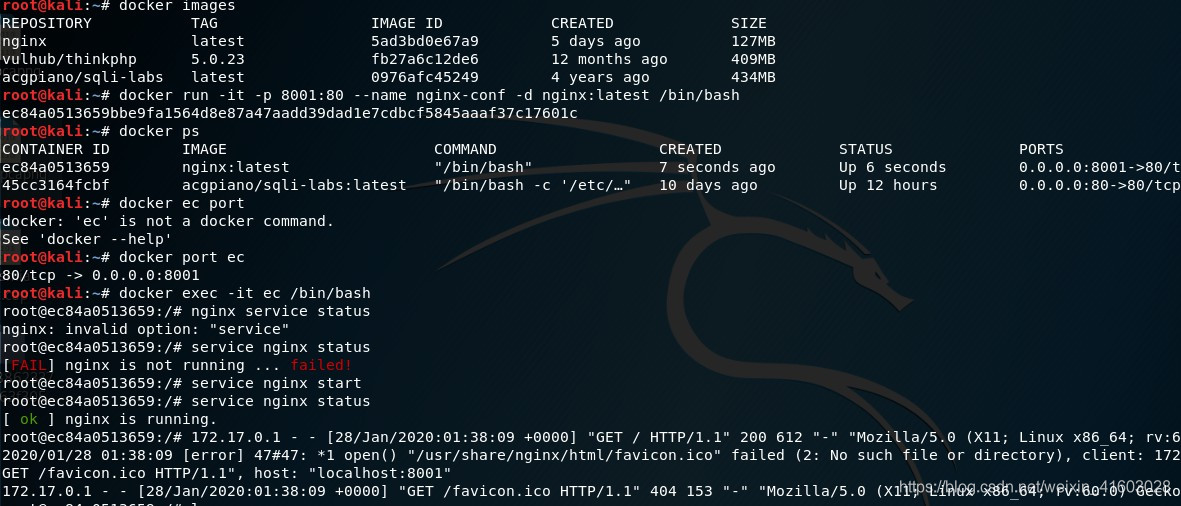Select the full container hash starting ec84a0513659bbe9

[290, 114]
